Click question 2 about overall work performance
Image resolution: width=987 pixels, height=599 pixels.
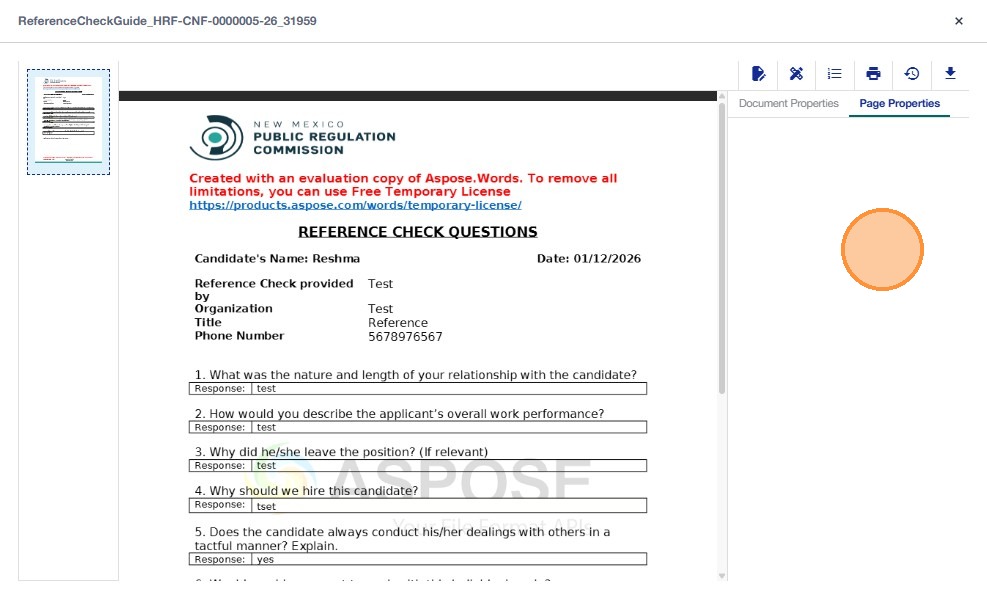point(399,413)
